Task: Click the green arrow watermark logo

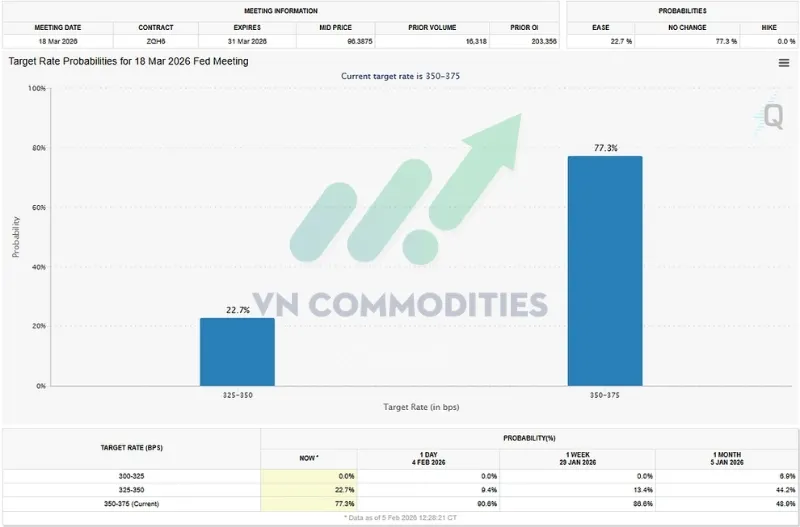Action: point(420,190)
